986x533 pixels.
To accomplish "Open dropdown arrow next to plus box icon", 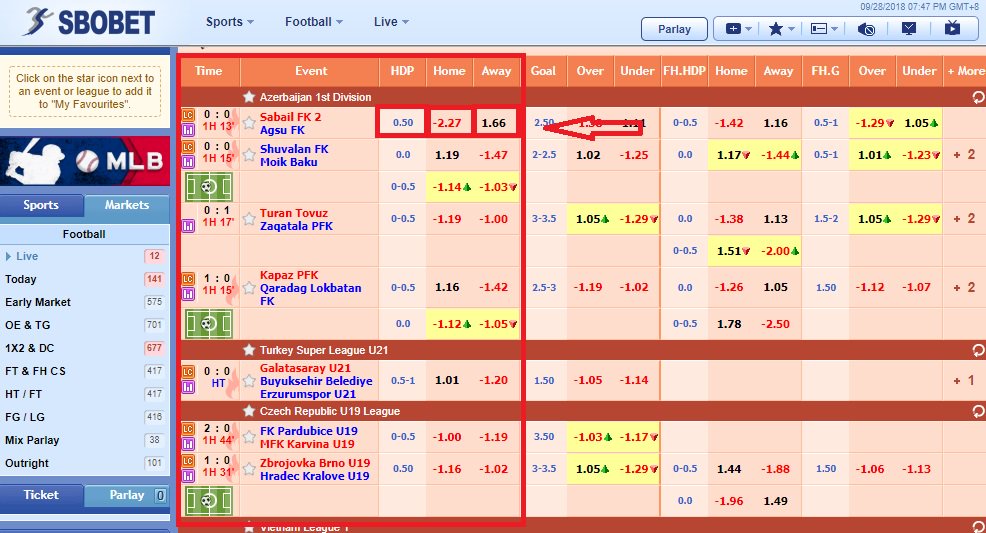I will click(x=748, y=29).
